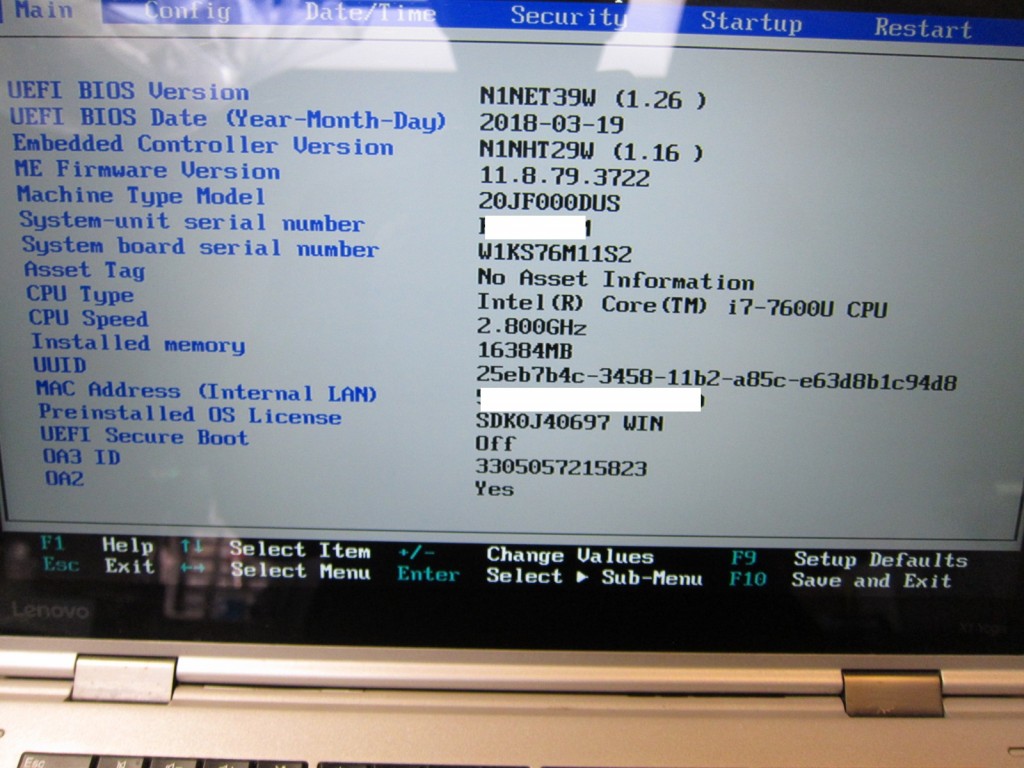Click Select Item legend text
The height and width of the screenshot is (768, 1024).
pos(300,550)
